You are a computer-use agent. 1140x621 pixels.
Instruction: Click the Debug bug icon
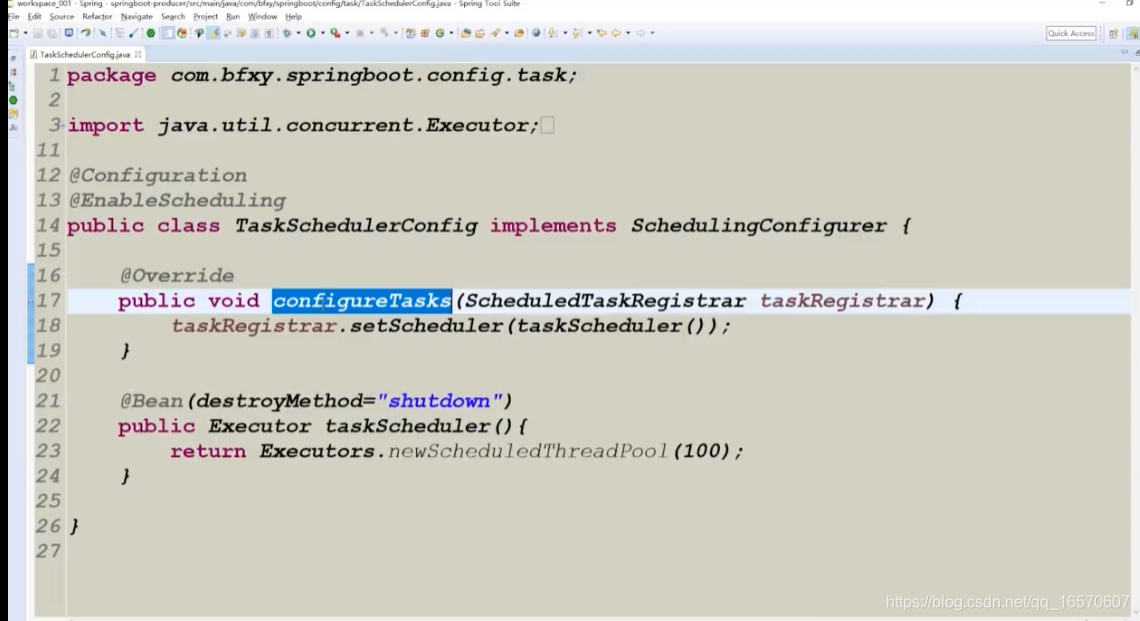point(286,33)
